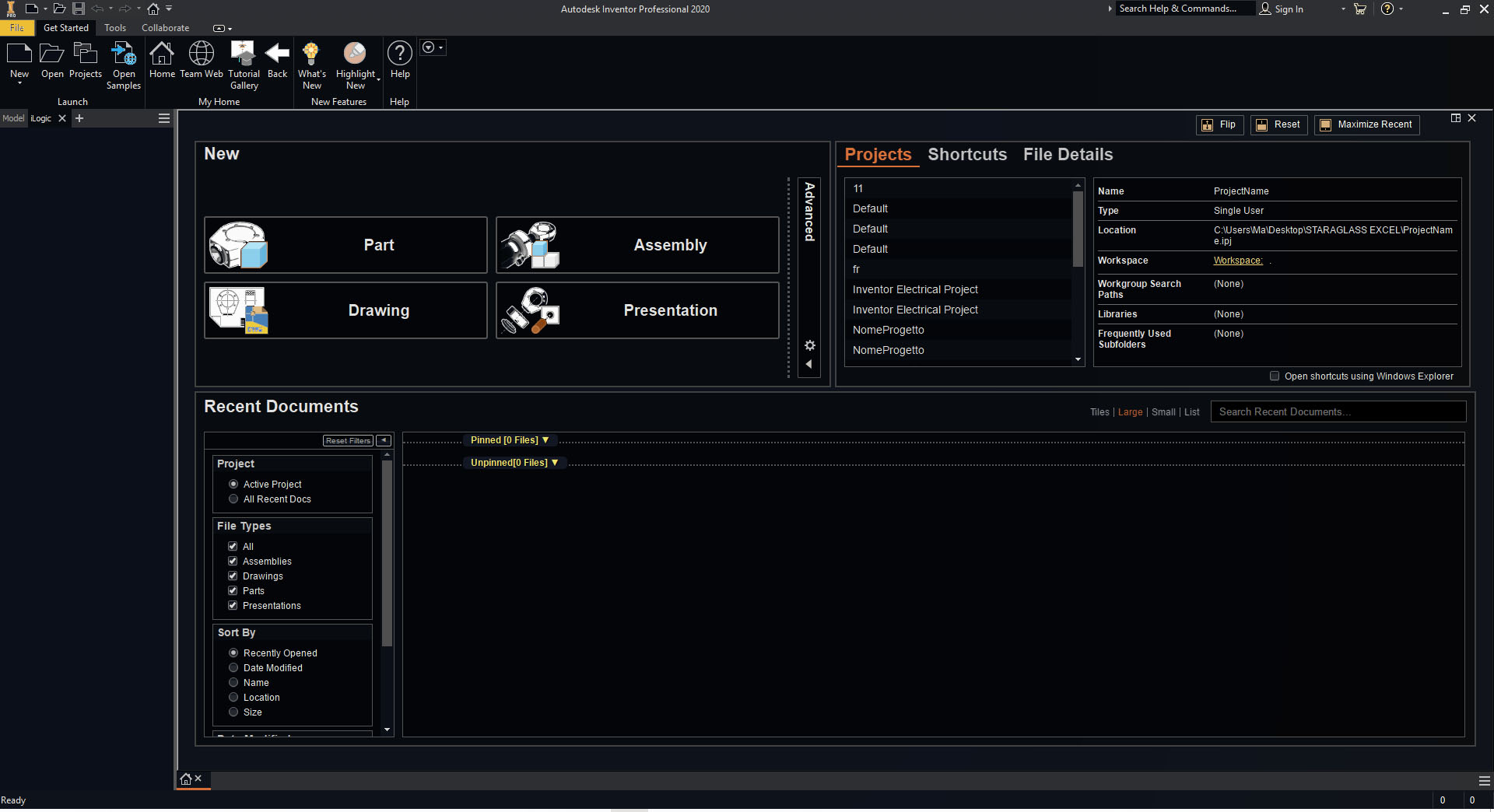
Task: Uncheck the Drawings file type filter
Action: click(233, 576)
